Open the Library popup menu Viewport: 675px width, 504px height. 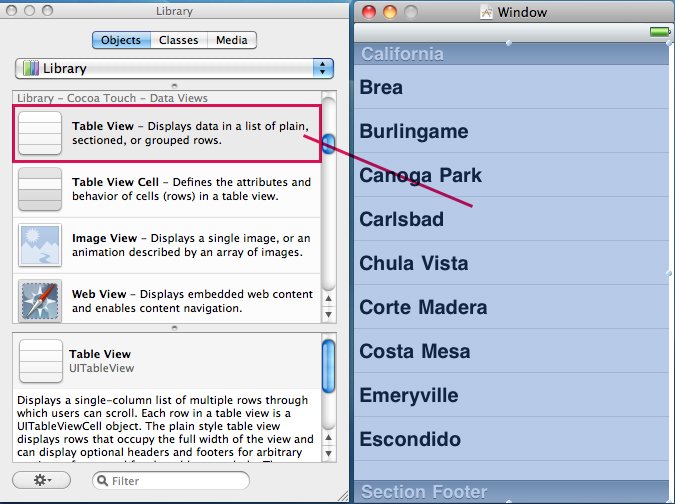pos(174,68)
